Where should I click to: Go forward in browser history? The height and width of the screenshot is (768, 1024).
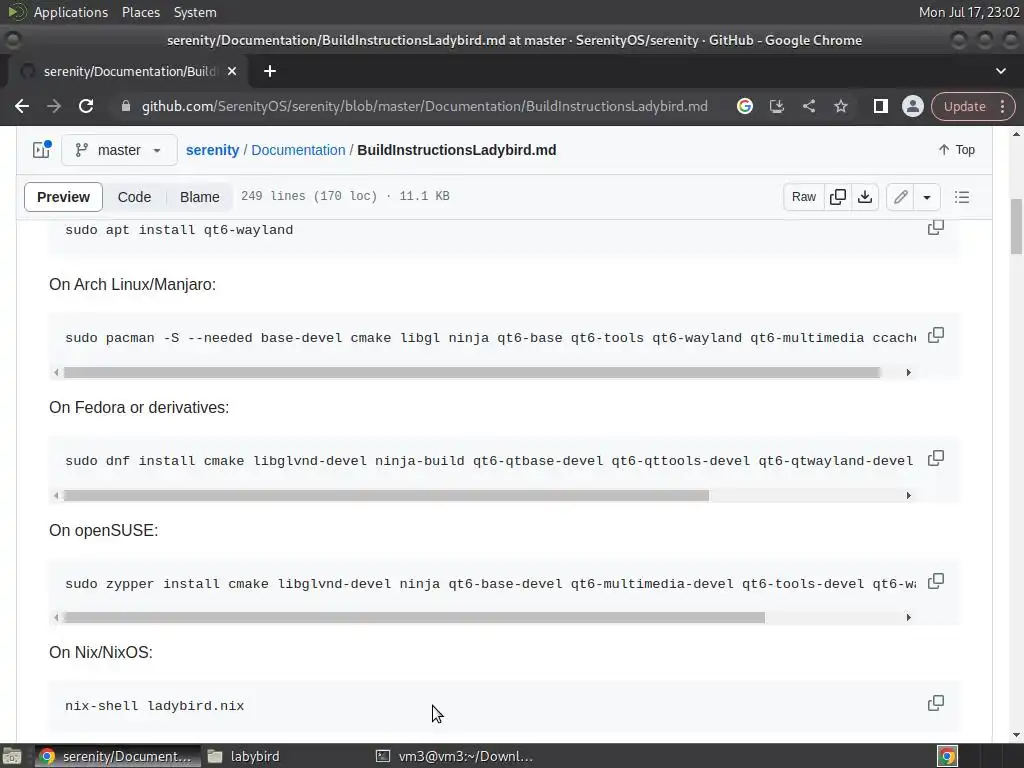(x=54, y=106)
